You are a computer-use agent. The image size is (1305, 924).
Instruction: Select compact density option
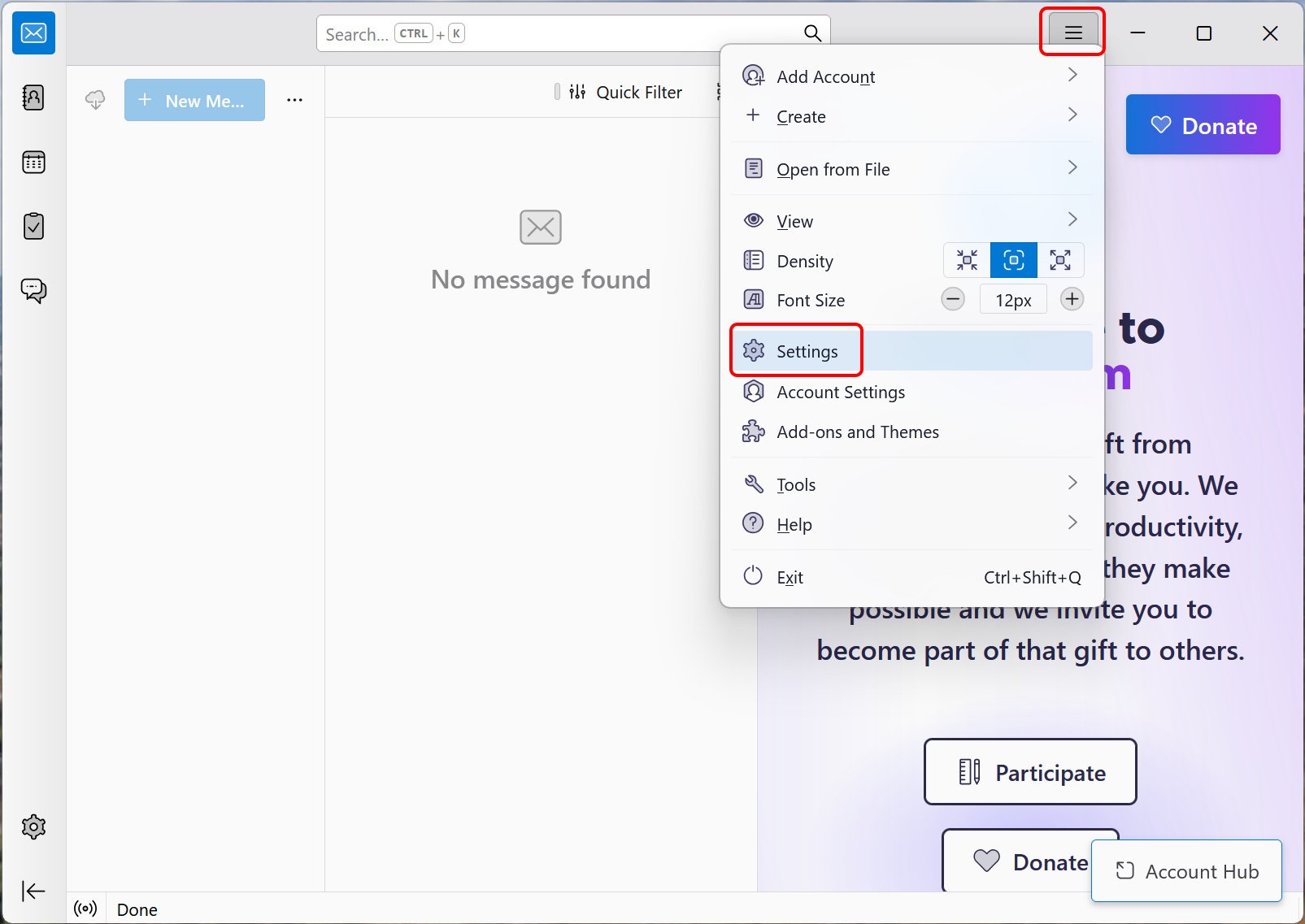tap(967, 260)
